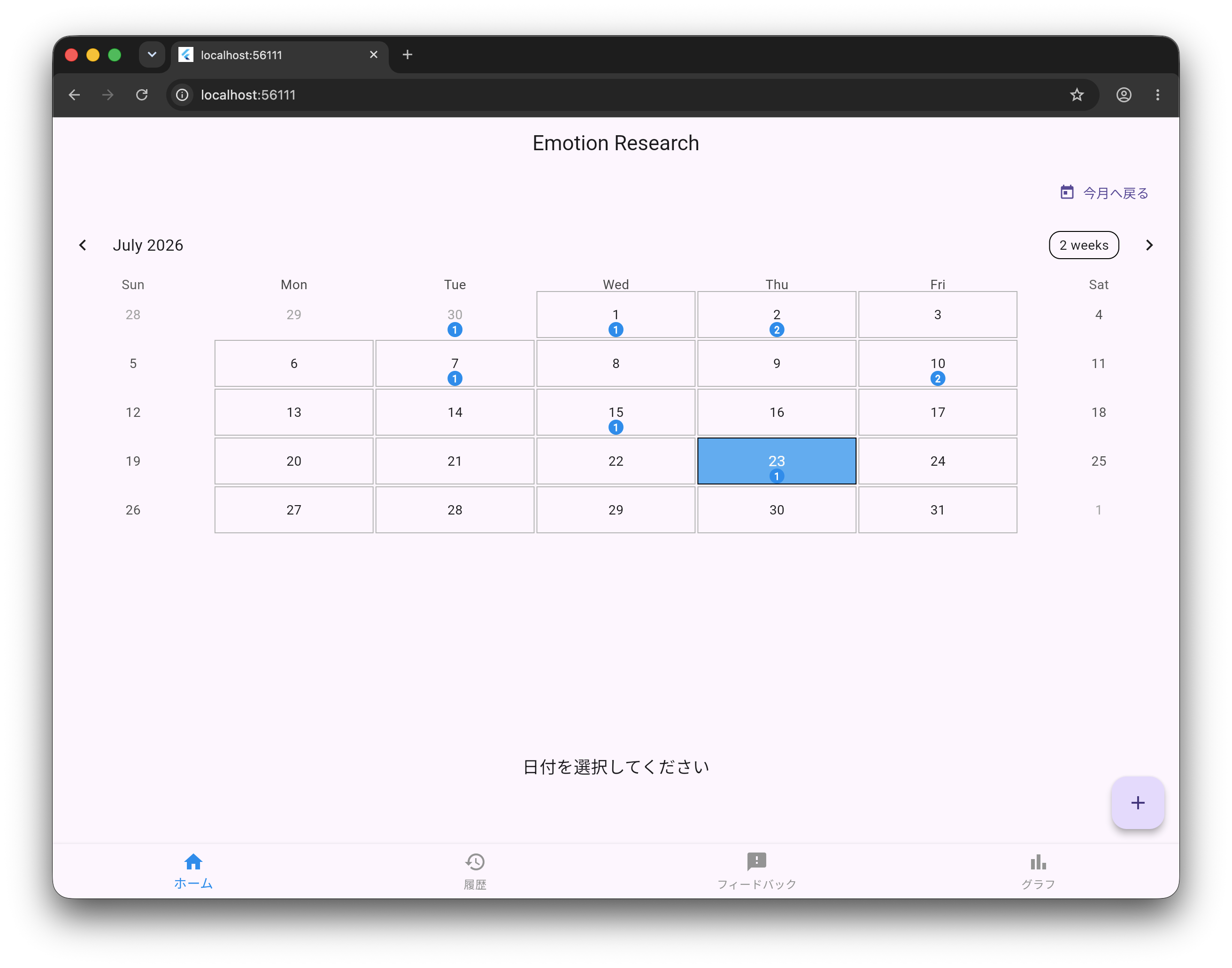The height and width of the screenshot is (968, 1232).
Task: Click the browser back arrow
Action: click(74, 95)
